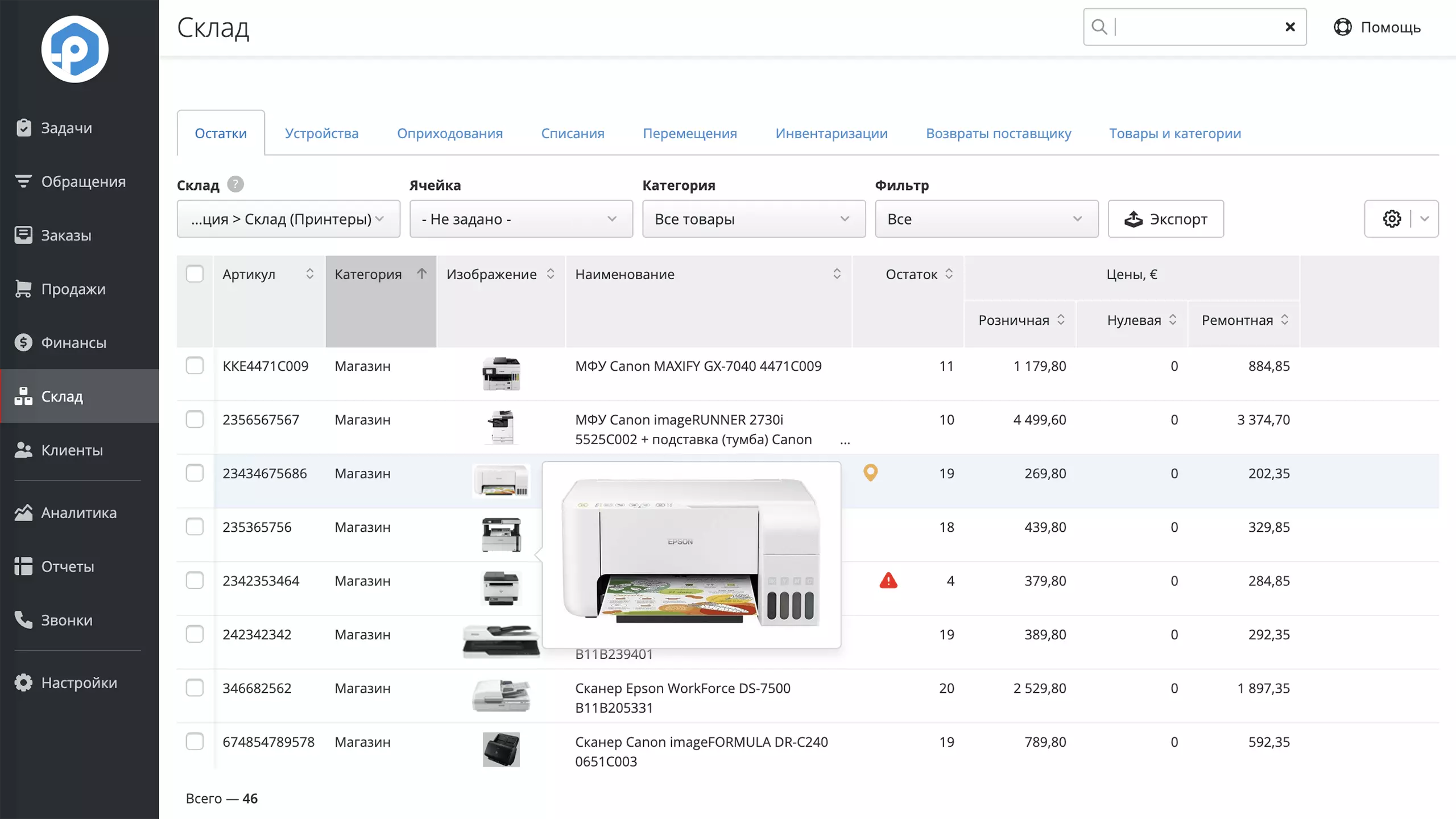Switch to the Инвентаризации tab

832,133
